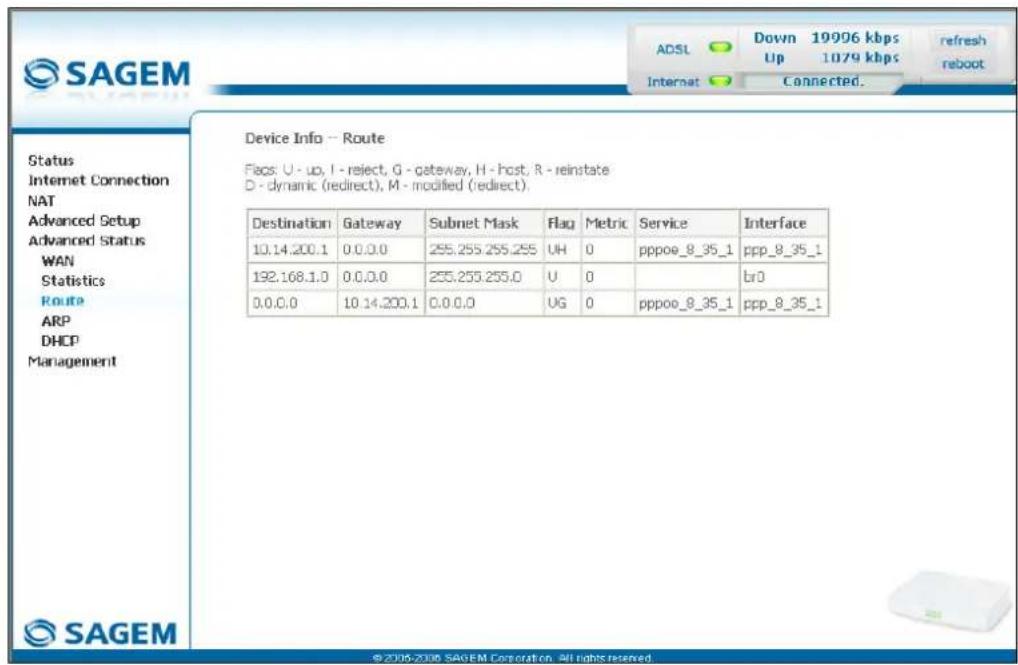Click the SAGEM logo at top left

pos(107,74)
